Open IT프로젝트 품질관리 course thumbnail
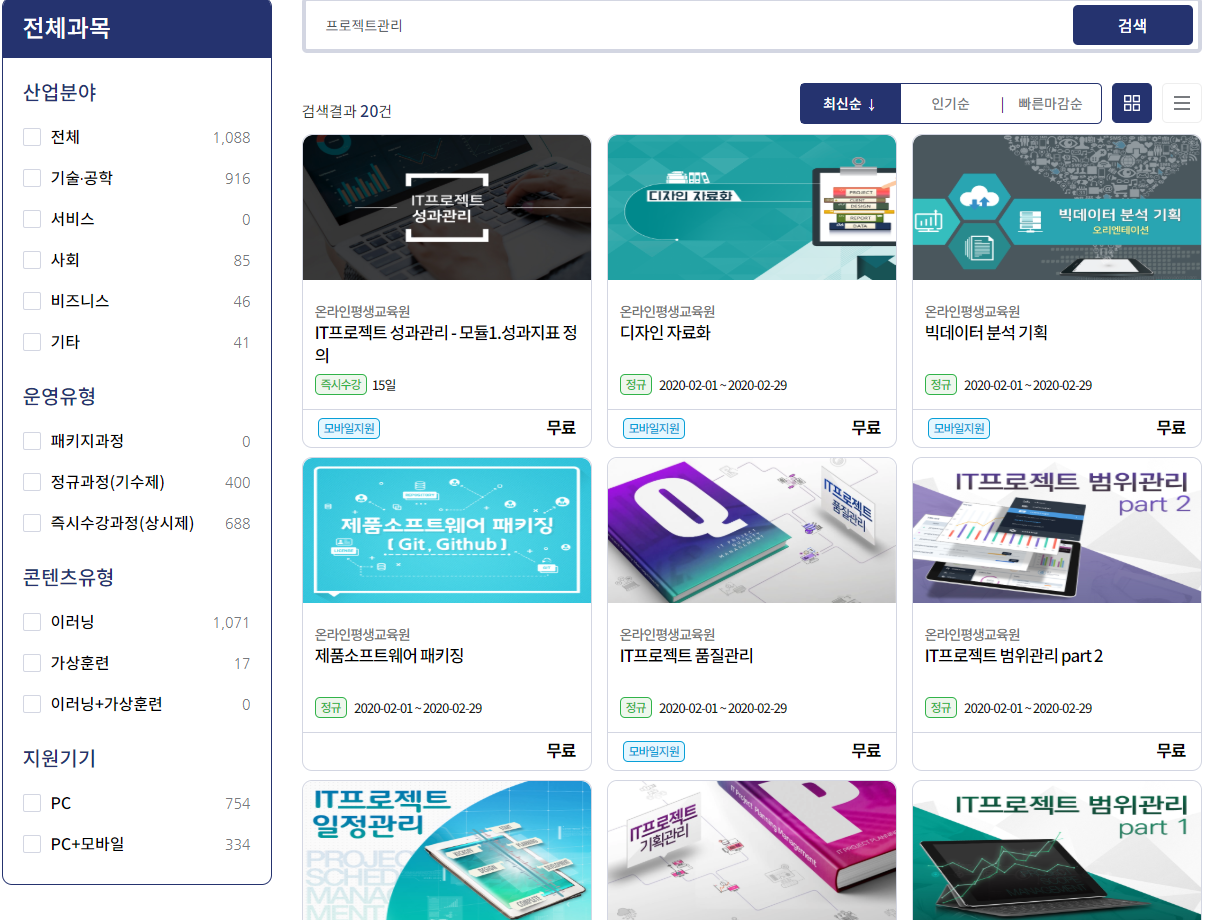Screen dimensions: 1206x920 click(752, 531)
